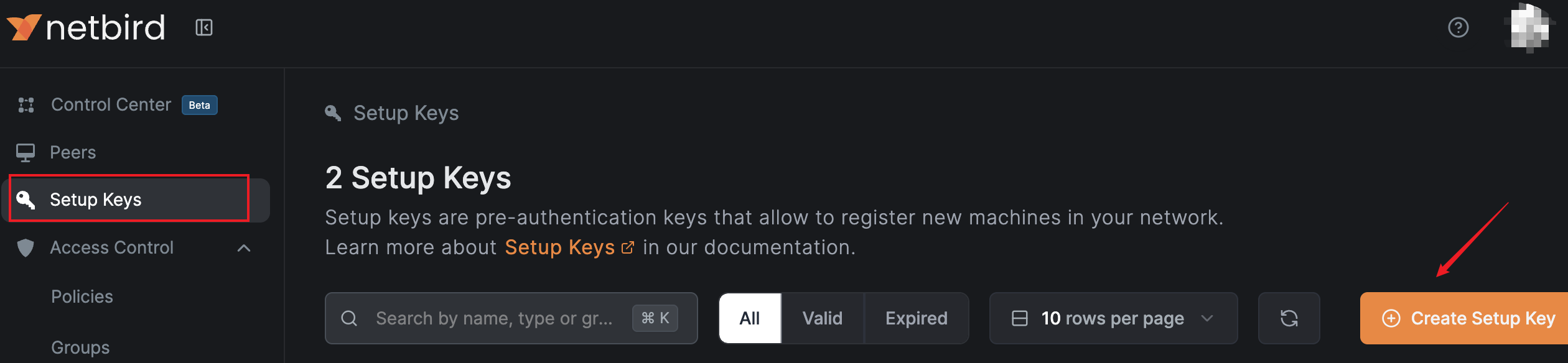Open the user avatar menu
Image resolution: width=1568 pixels, height=363 pixels.
[x=1529, y=27]
